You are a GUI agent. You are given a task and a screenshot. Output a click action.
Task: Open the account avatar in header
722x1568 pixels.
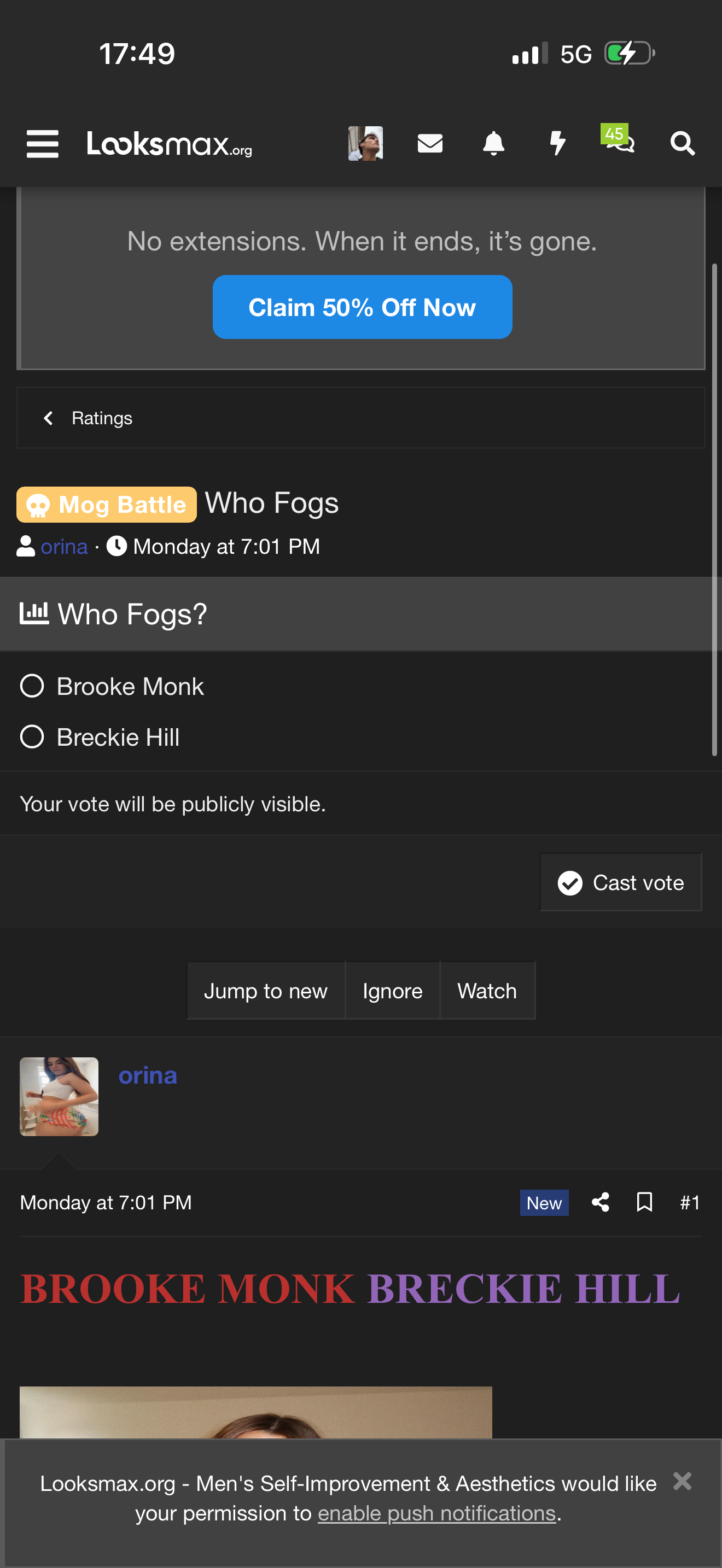365,144
